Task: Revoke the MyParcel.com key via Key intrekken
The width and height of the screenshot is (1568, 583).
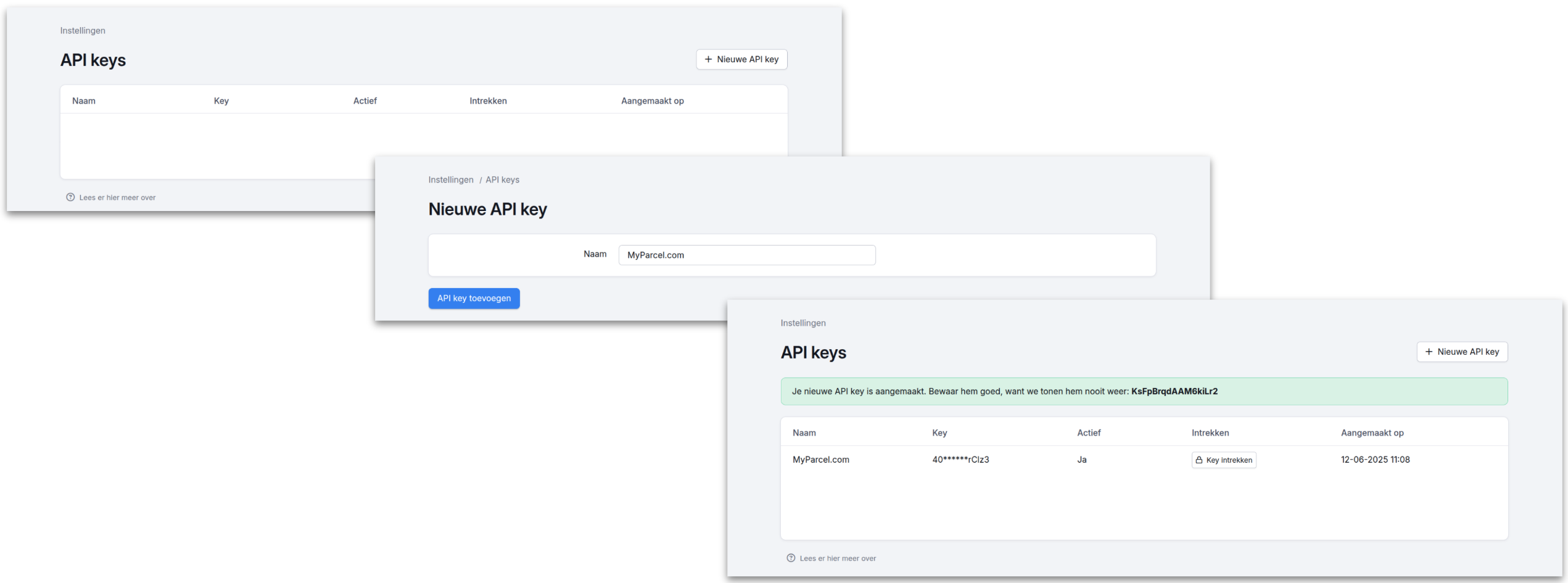Action: pos(1224,460)
